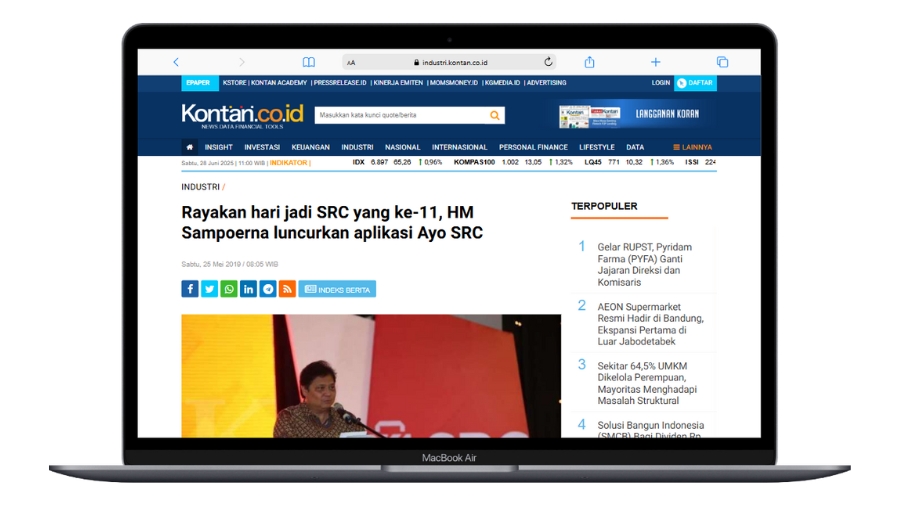Image resolution: width=900 pixels, height=506 pixels.
Task: Open the Safari bookmarks book icon
Action: [309, 62]
